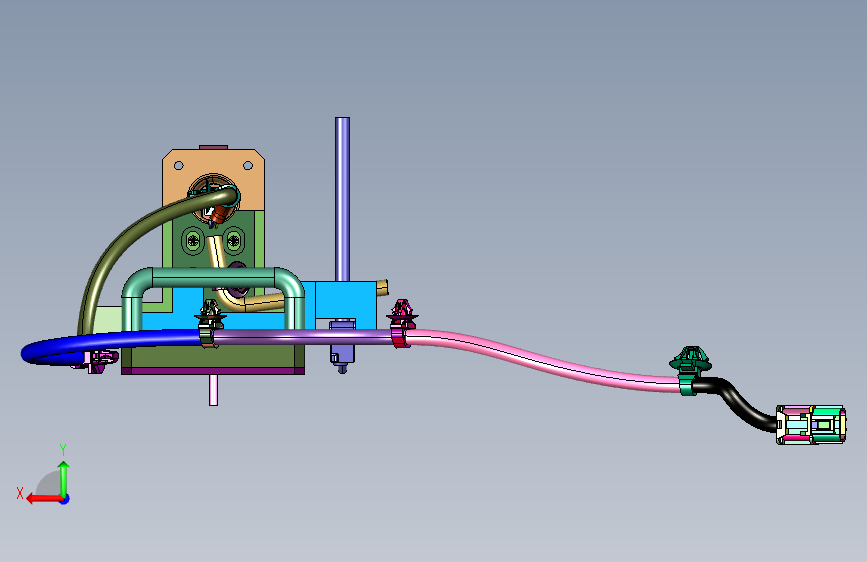Select the purple middle hose section
Image resolution: width=867 pixels, height=562 pixels.
(x=303, y=337)
